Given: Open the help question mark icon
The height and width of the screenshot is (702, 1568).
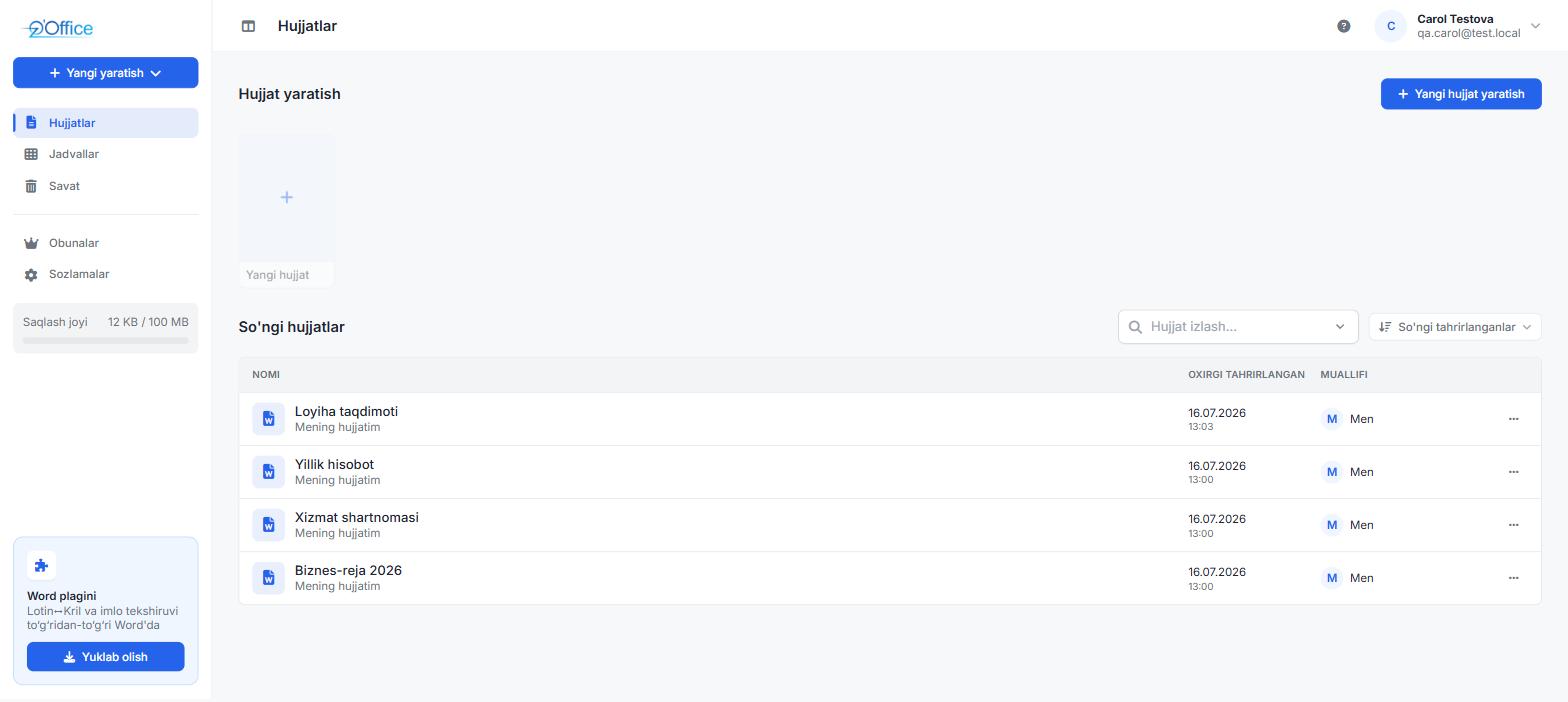Looking at the screenshot, I should point(1344,26).
